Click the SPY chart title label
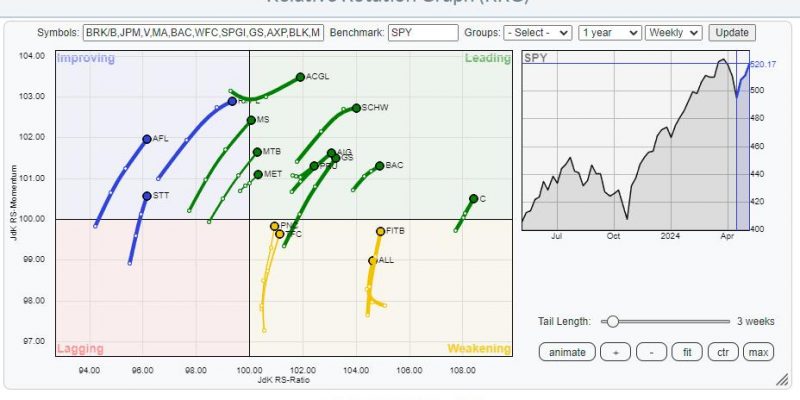 536,58
